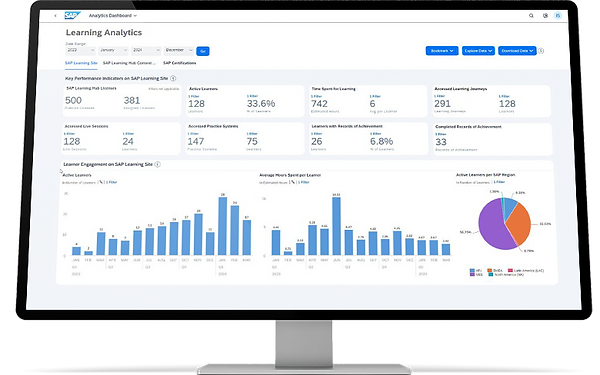Expand the Analytics Dashboard title dropdown
Screen dimensions: 600x375
112,16
